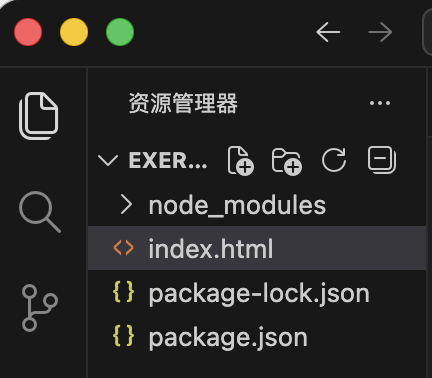Open the package.json file

point(257,337)
